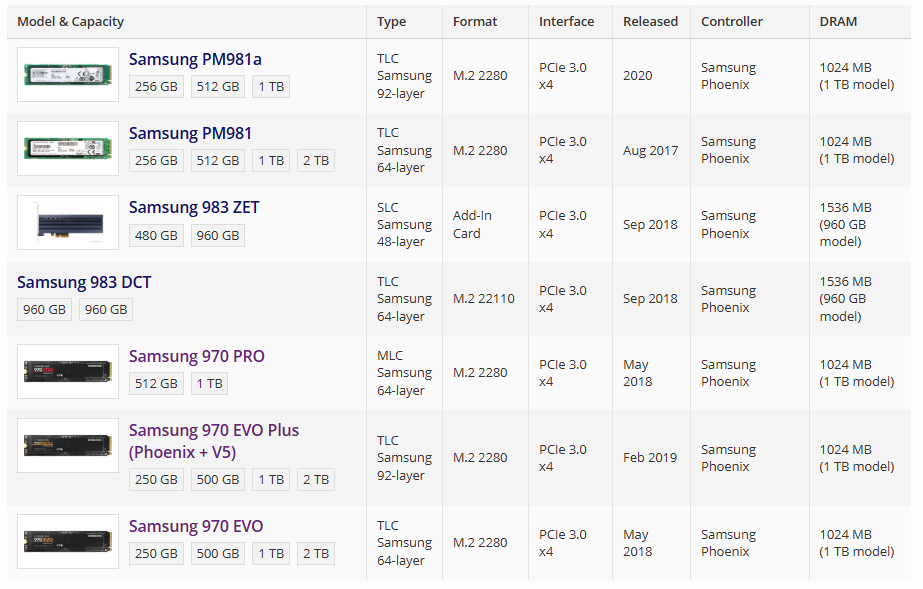This screenshot has height=589, width=923.
Task: Open the Samsung 983 DCT link
Action: [x=84, y=282]
